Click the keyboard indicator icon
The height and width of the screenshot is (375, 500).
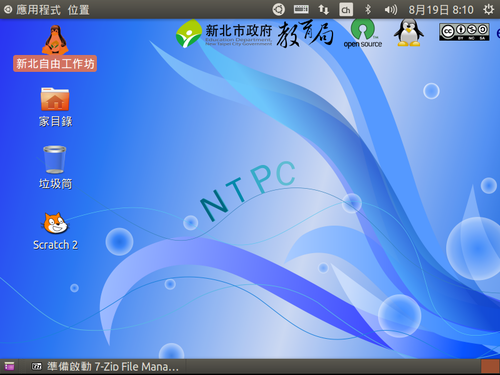pyautogui.click(x=301, y=9)
